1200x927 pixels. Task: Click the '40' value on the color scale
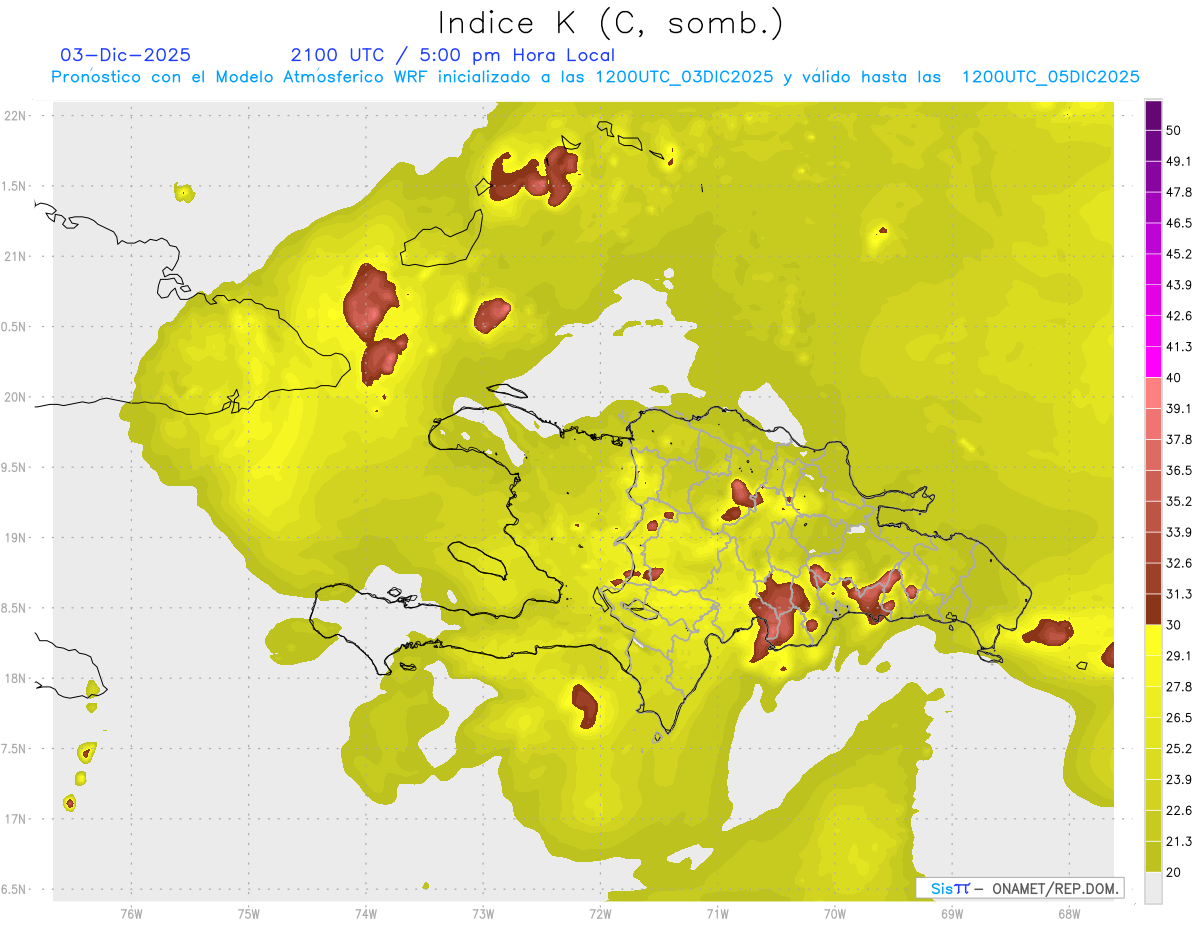tap(1174, 377)
